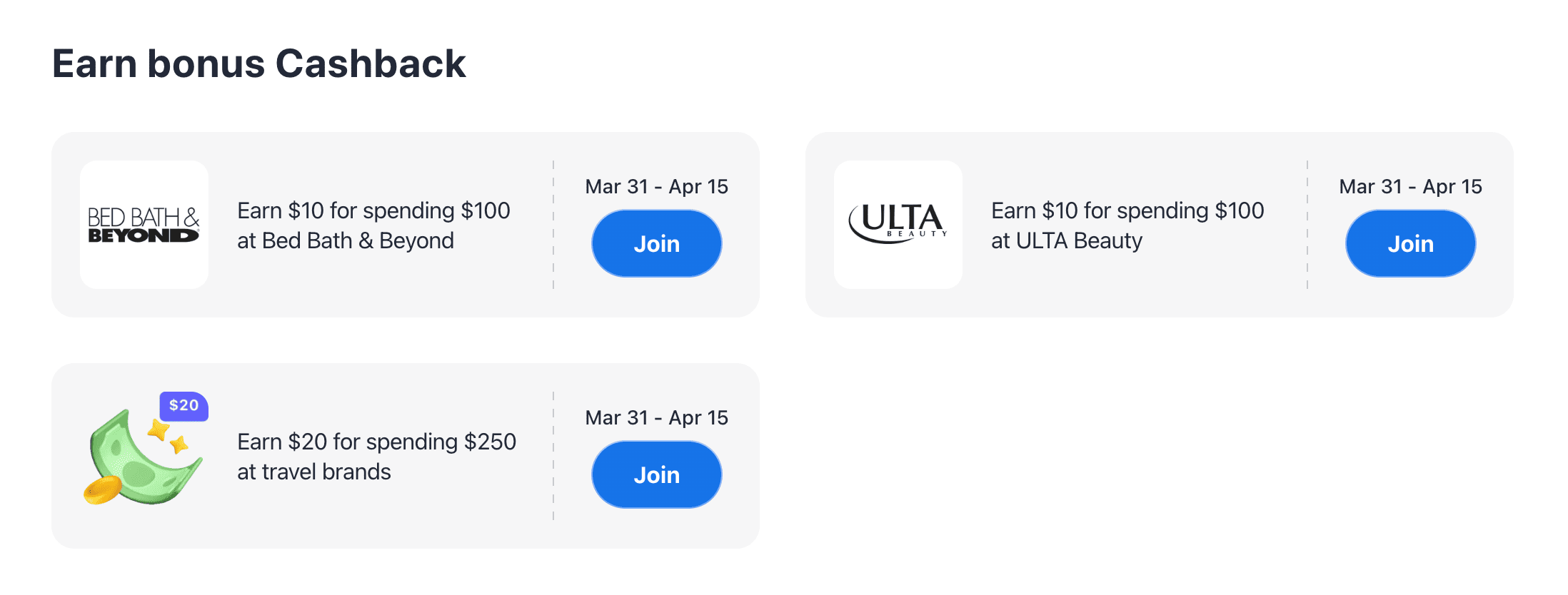
Task: Click the yellow stars on the cash illustration
Action: tap(167, 437)
